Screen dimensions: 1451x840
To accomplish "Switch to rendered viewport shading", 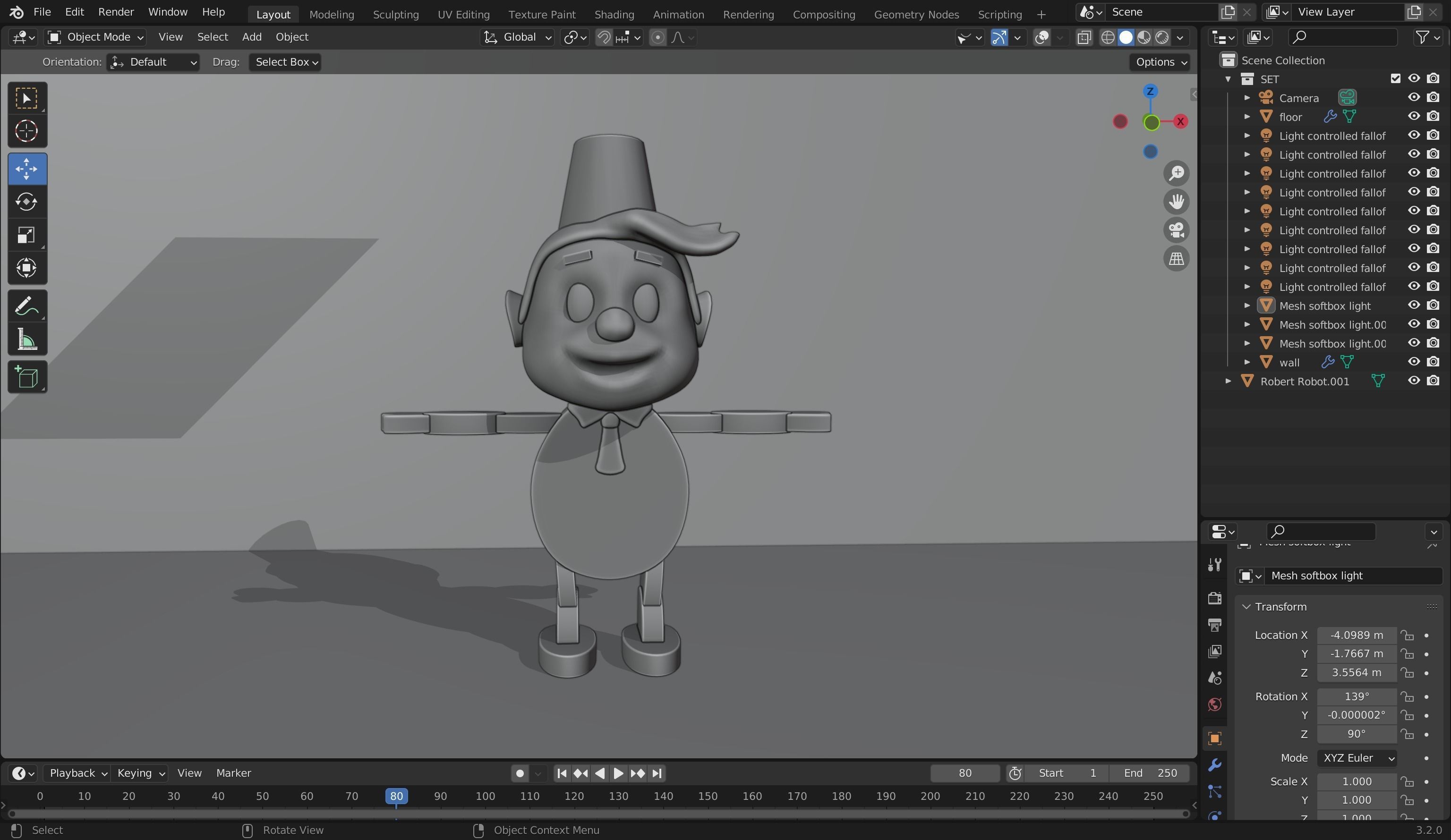I will tap(1162, 37).
